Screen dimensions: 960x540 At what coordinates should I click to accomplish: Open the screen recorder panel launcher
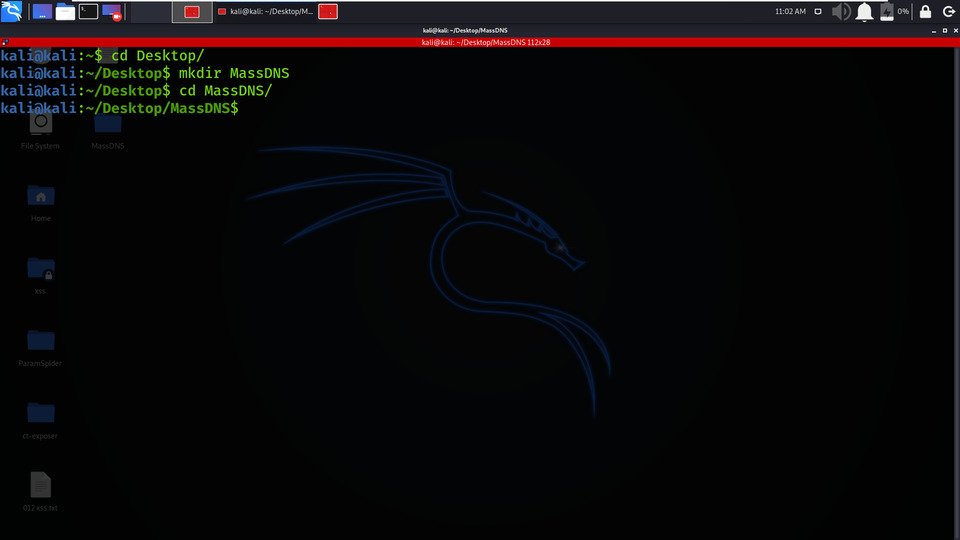pos(112,12)
